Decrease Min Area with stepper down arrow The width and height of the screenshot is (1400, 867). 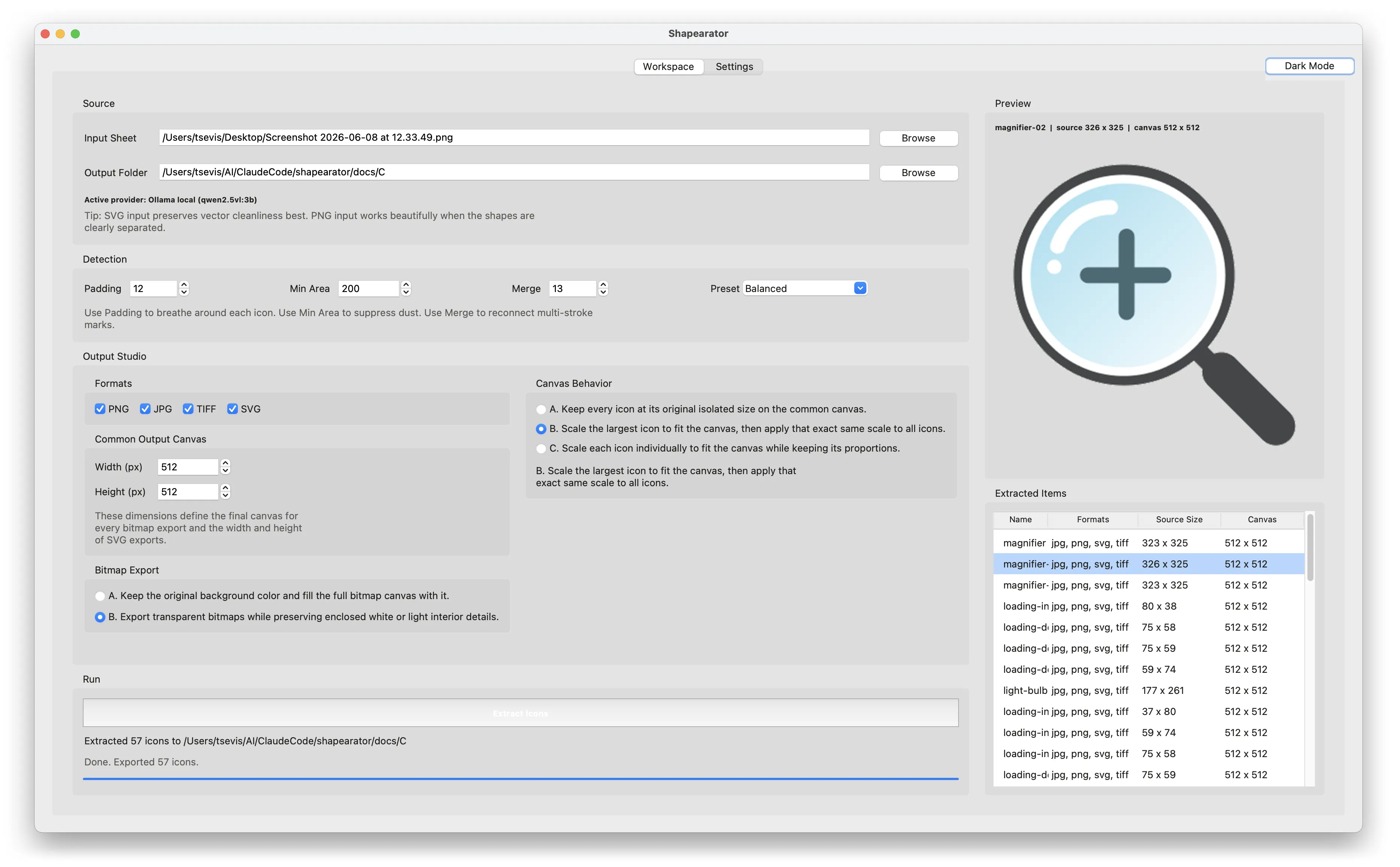click(406, 292)
